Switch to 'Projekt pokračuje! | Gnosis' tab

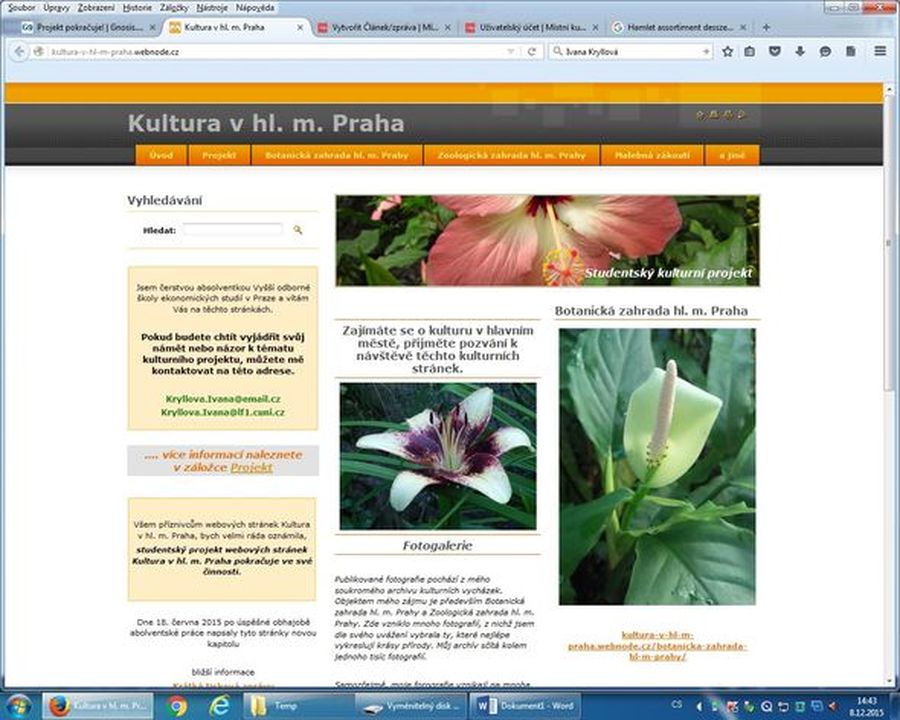[x=86, y=27]
